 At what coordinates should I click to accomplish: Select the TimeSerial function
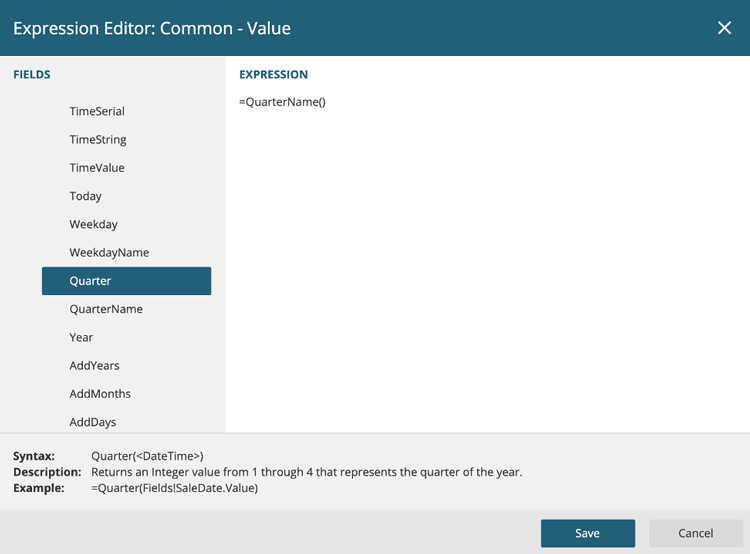click(x=126, y=111)
